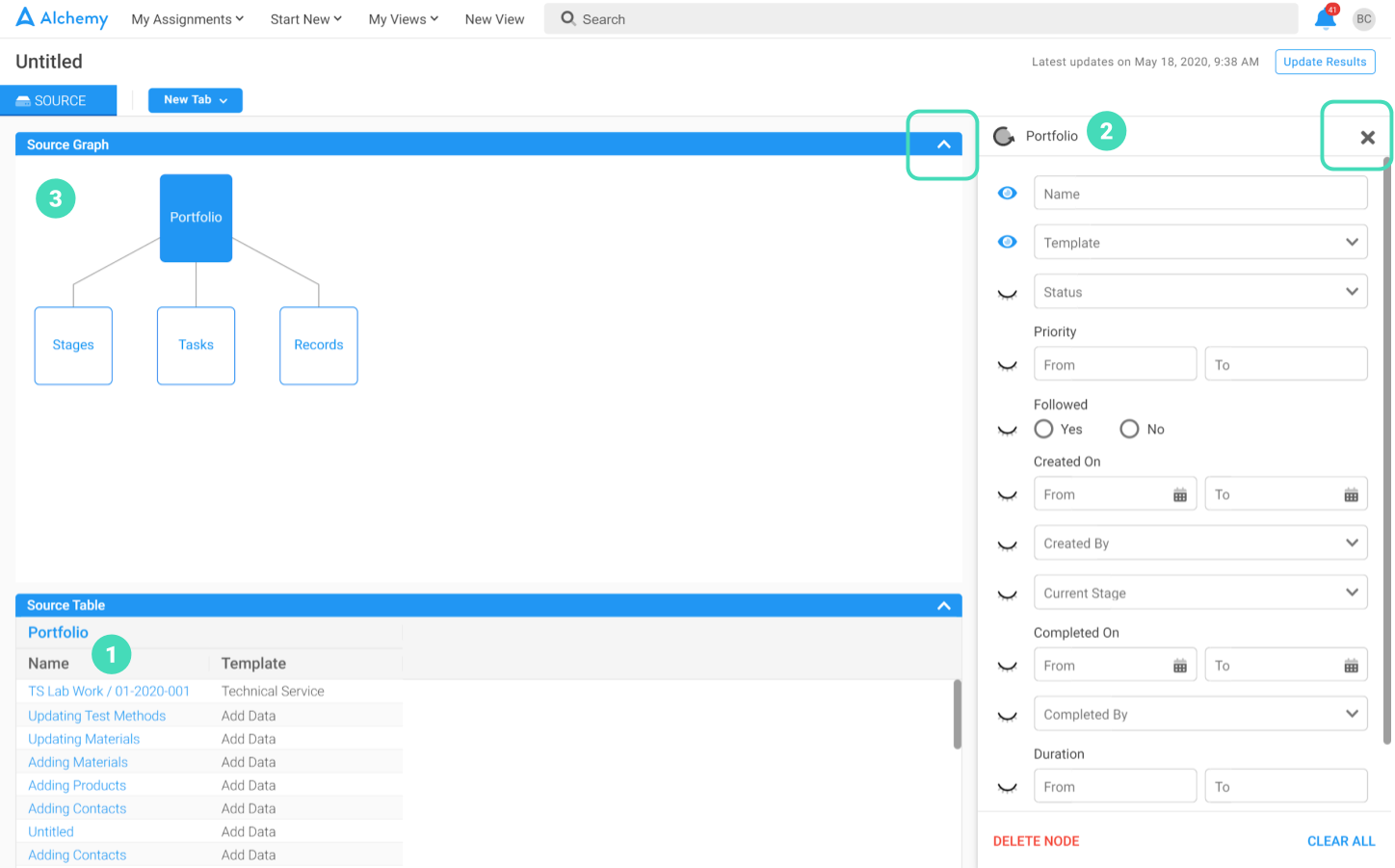The width and height of the screenshot is (1395, 868).
Task: Open My Views menu
Action: [x=404, y=19]
